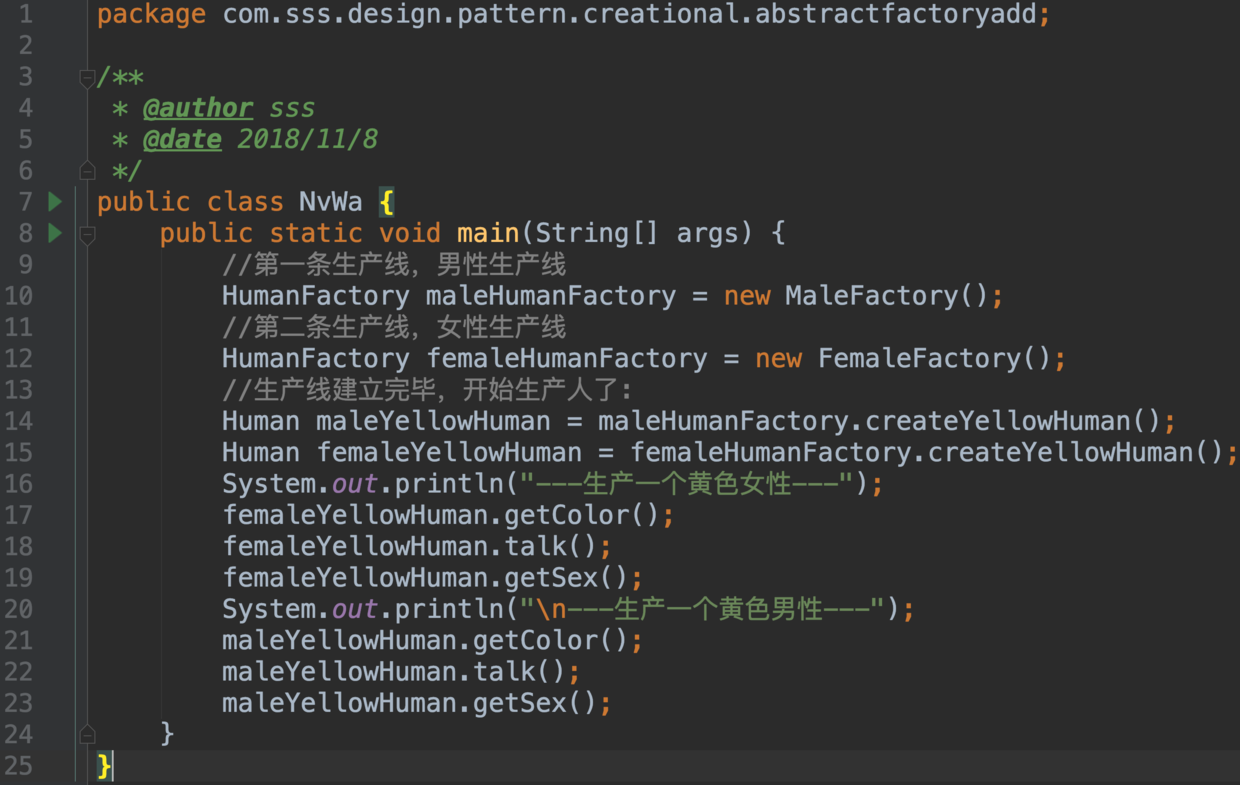Image resolution: width=1240 pixels, height=785 pixels.
Task: Click line number 13 in the gutter
Action: click(19, 390)
